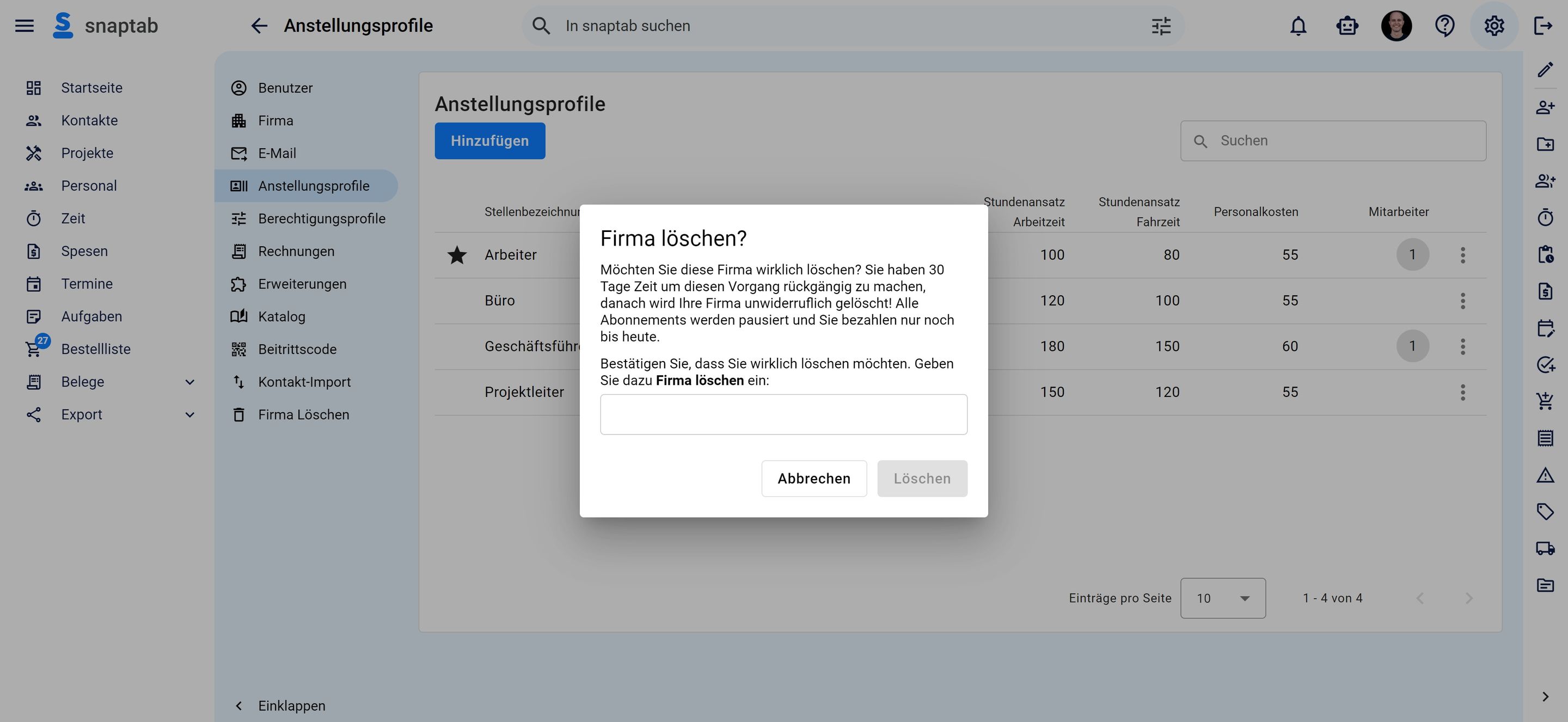
Task: Focus the Firma löschen confirmation field
Action: click(783, 414)
